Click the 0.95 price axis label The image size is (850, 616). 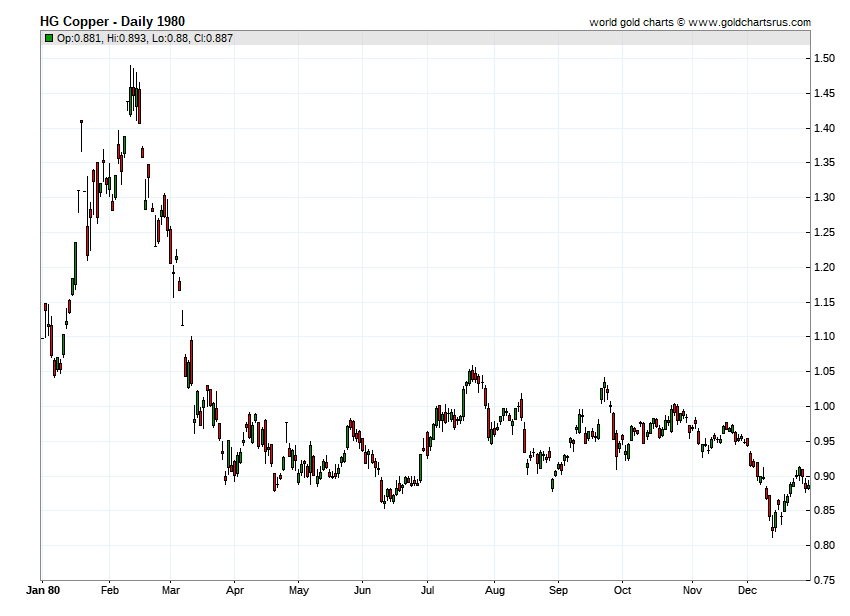coord(824,441)
